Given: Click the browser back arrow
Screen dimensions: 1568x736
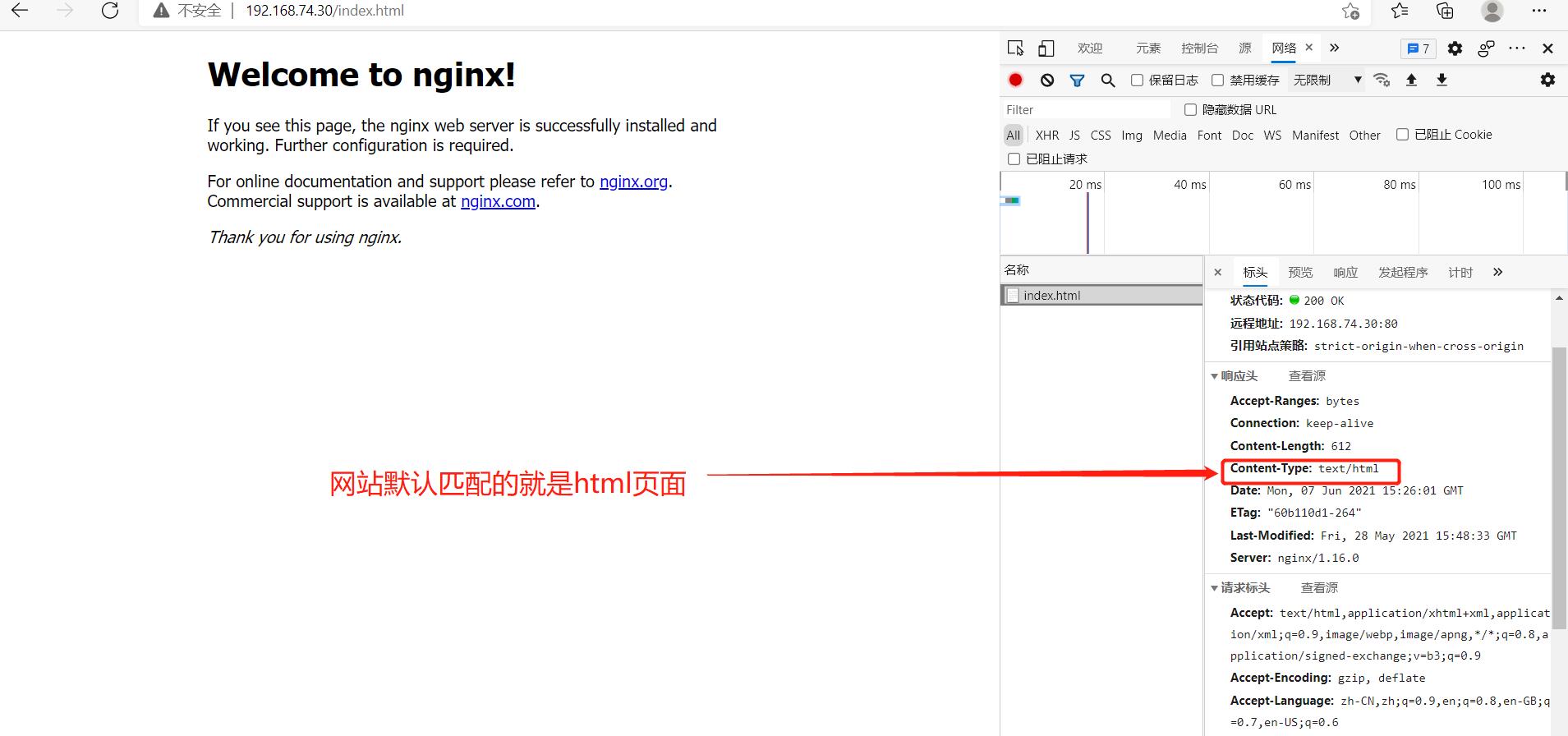Looking at the screenshot, I should pyautogui.click(x=20, y=11).
